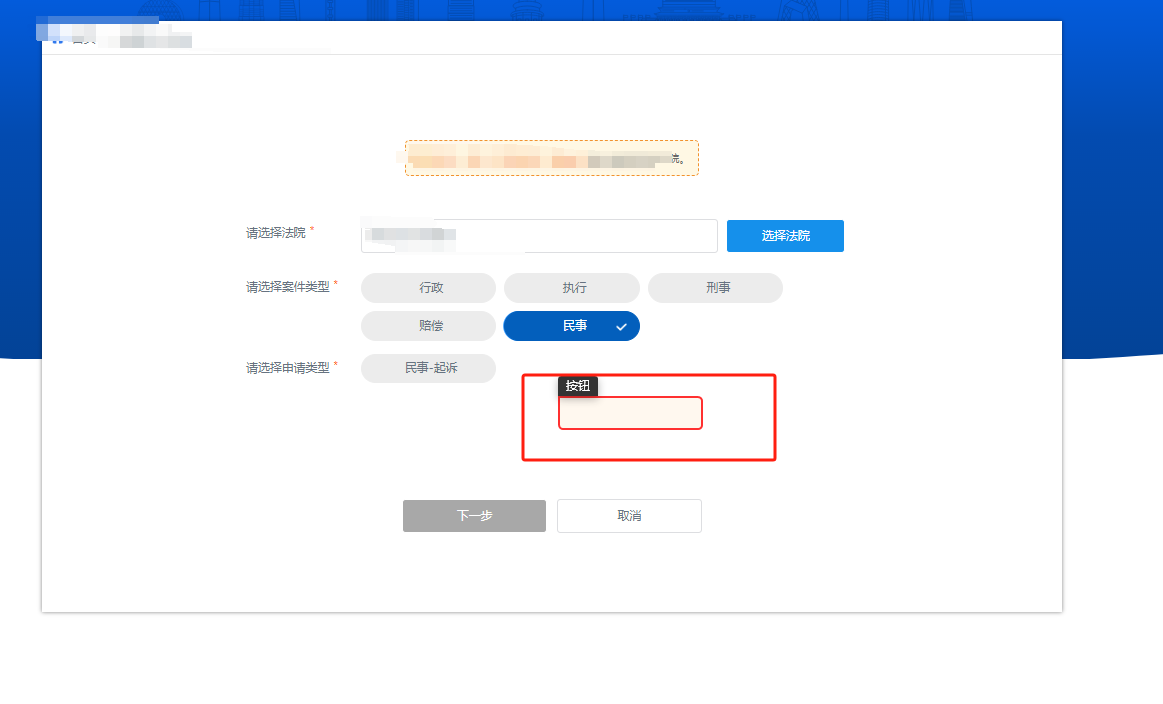Click the 请选择申请类型 label
Viewport: 1163px width, 704px height.
[x=288, y=368]
